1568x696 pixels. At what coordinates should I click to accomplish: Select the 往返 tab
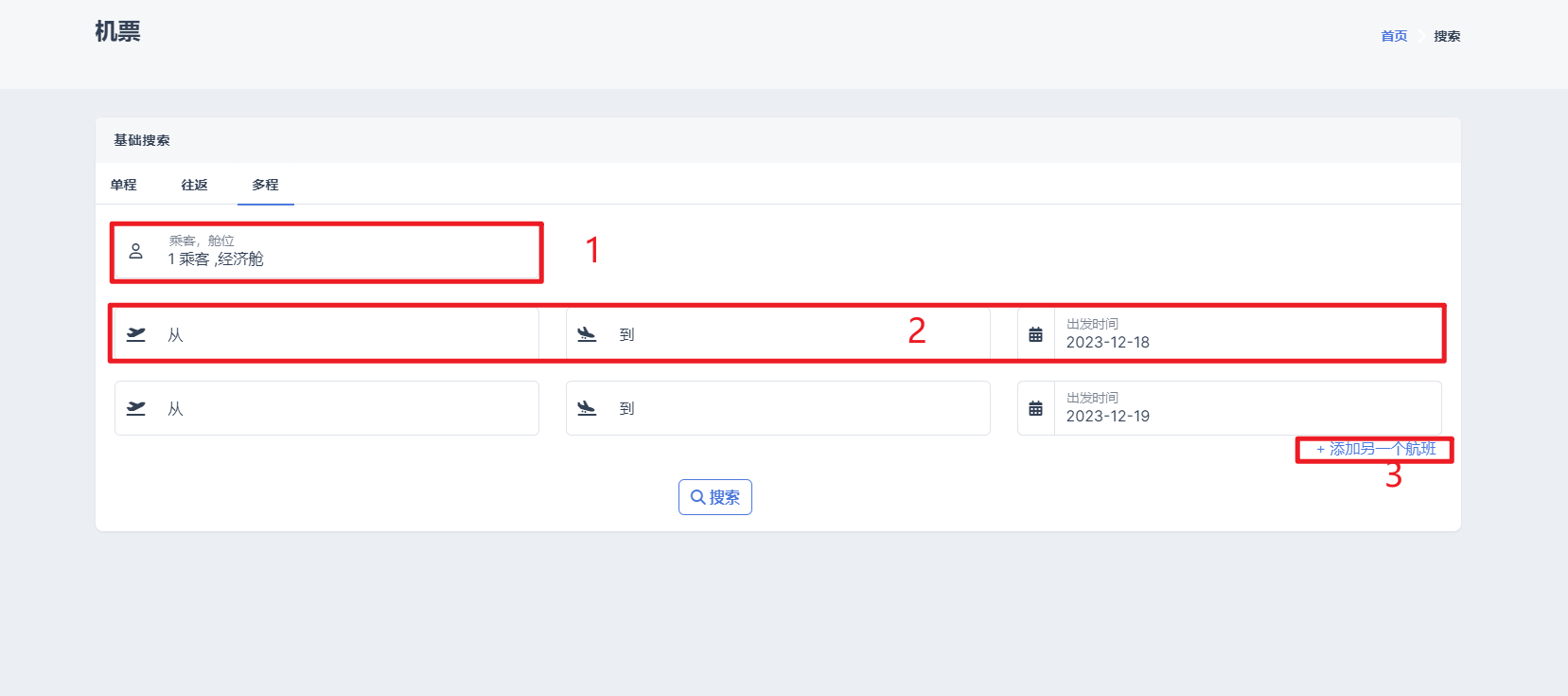click(x=195, y=185)
